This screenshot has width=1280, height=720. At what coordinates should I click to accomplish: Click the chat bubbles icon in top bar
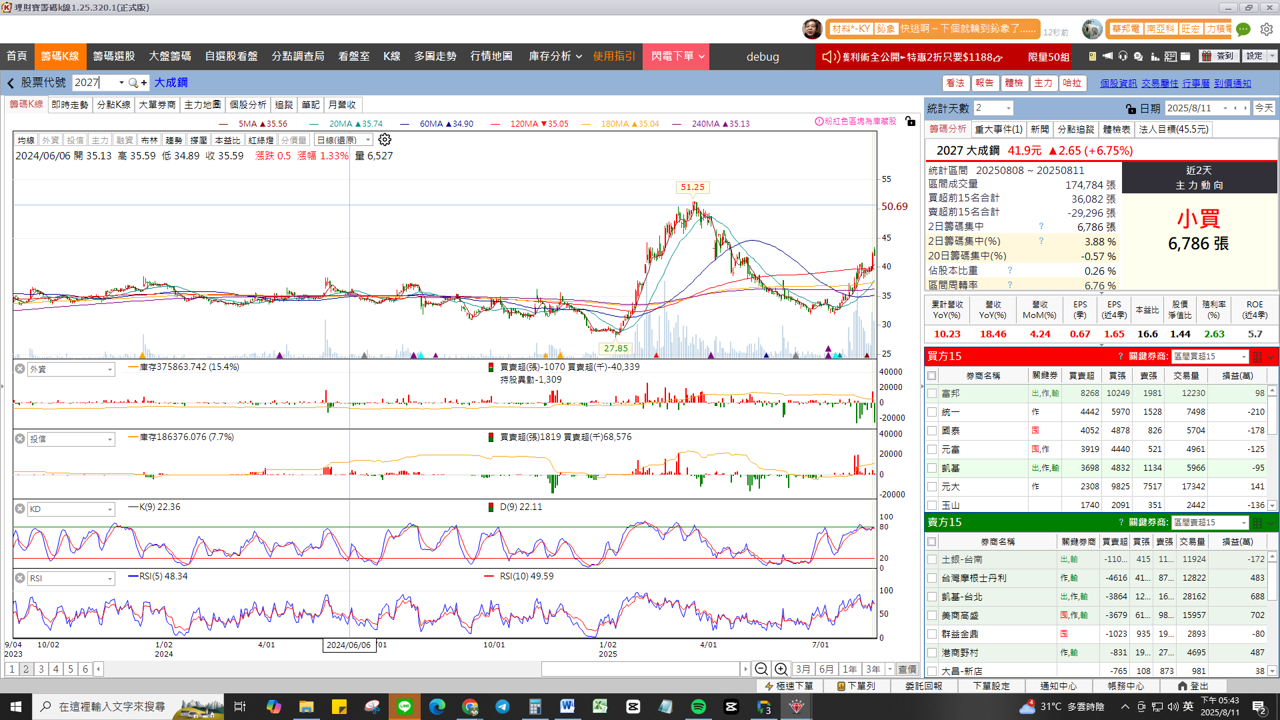point(1138,56)
